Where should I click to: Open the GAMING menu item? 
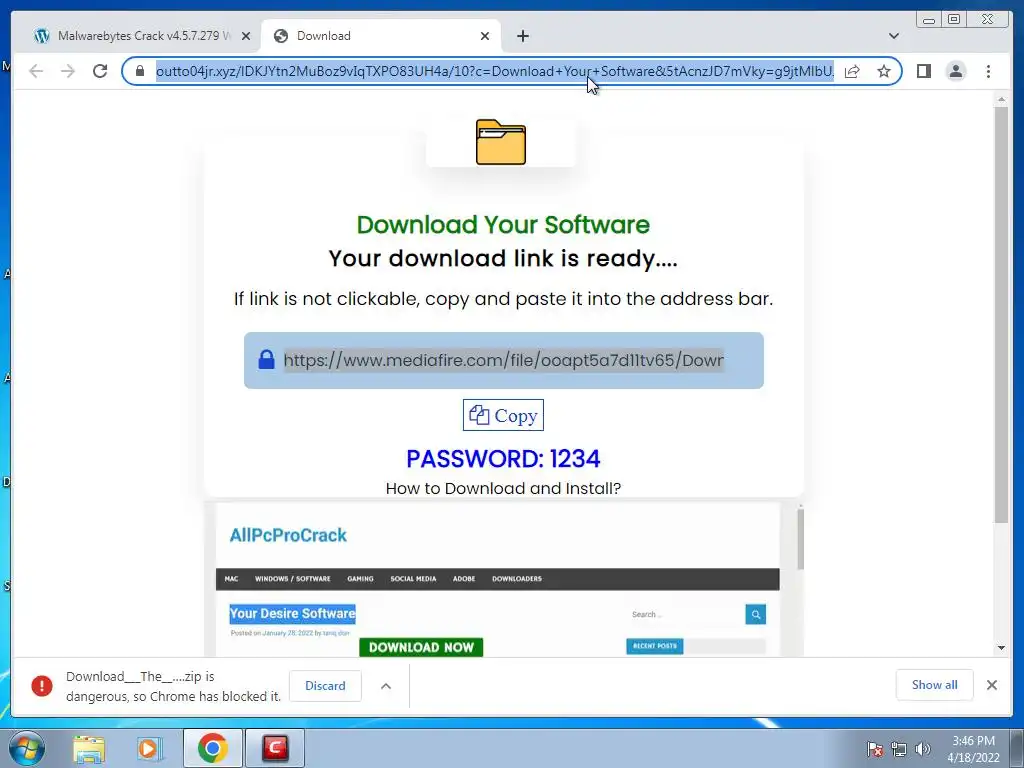point(360,579)
